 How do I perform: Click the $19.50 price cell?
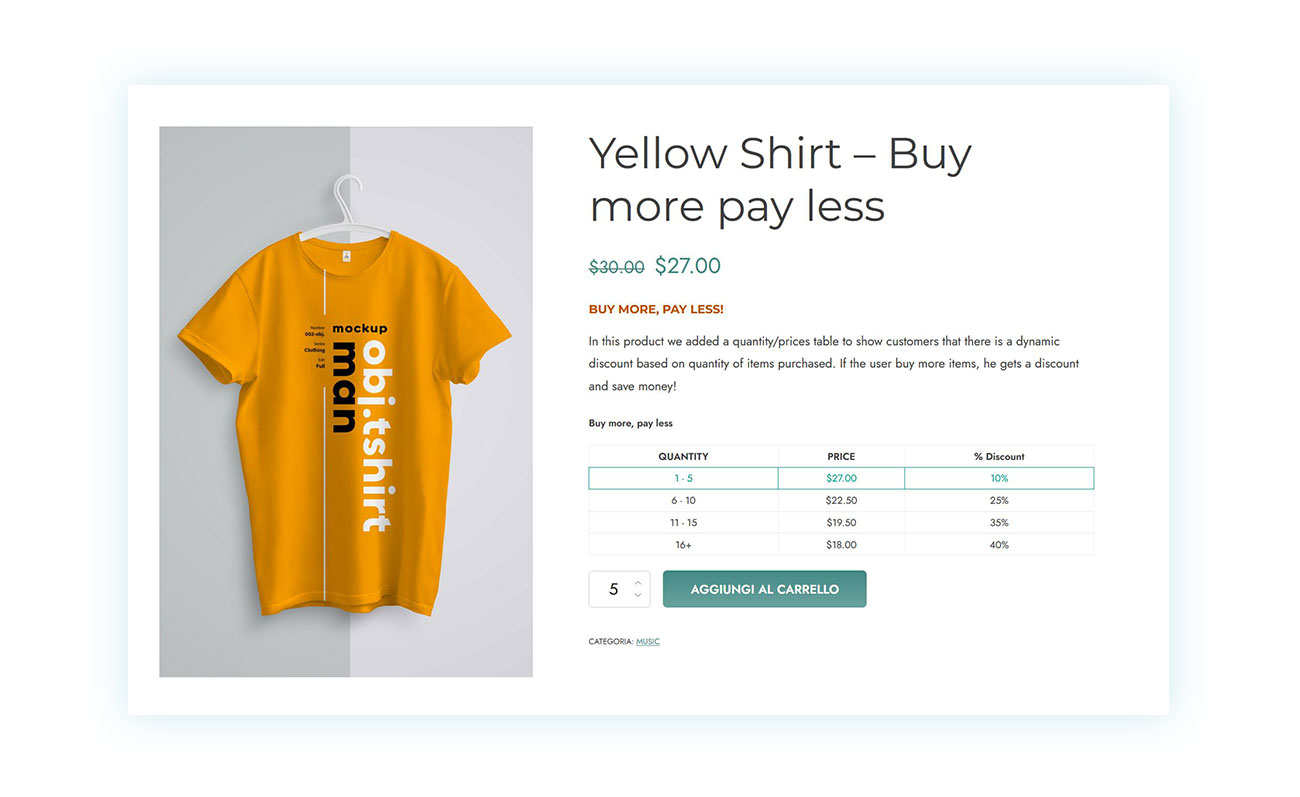tap(841, 522)
